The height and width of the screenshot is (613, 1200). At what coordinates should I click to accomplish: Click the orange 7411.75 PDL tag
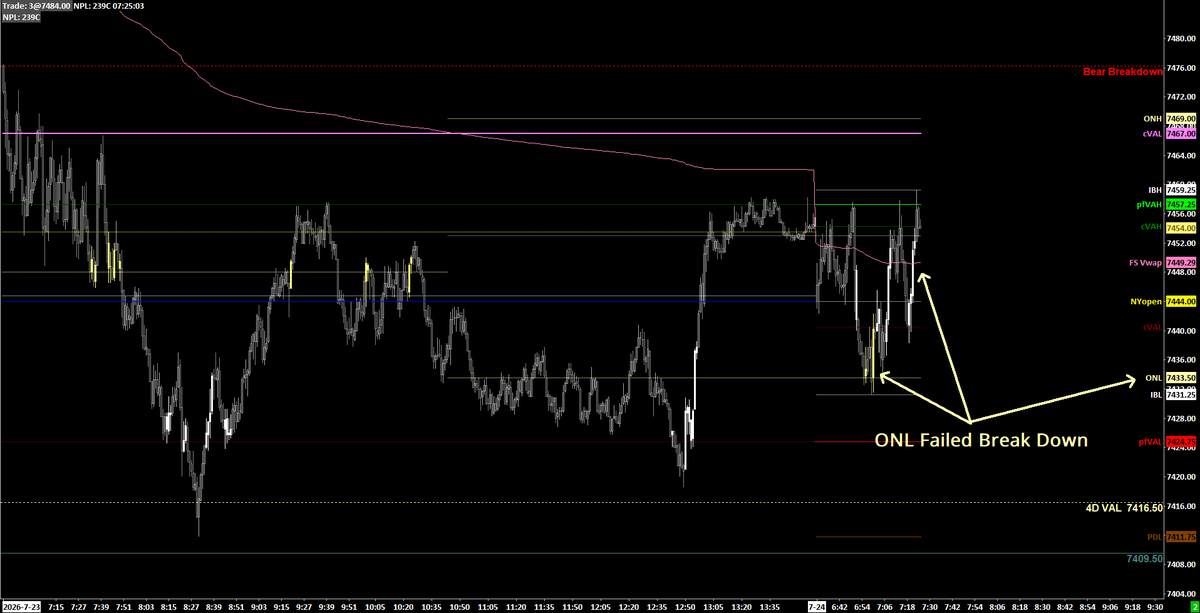[x=1181, y=537]
